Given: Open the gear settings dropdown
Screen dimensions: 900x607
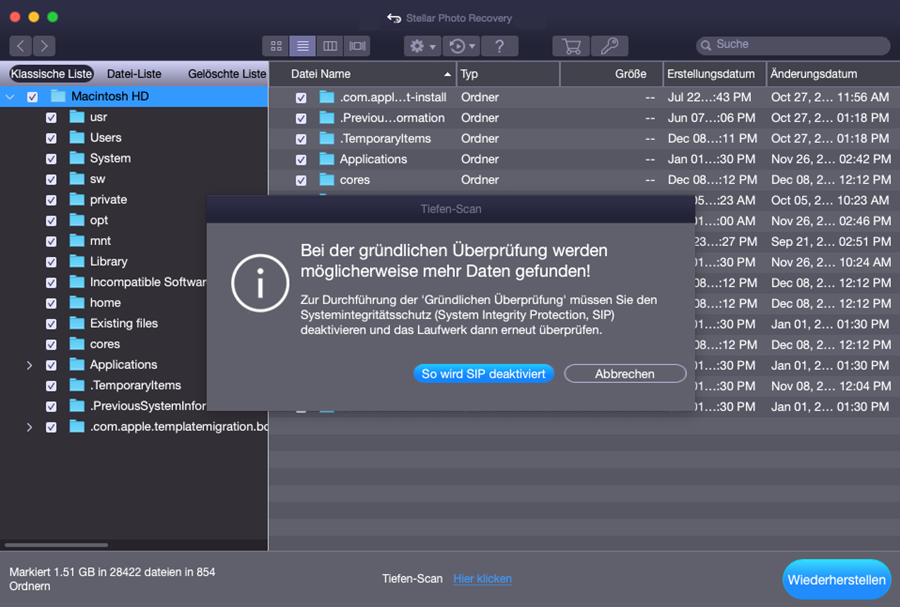Looking at the screenshot, I should (420, 46).
